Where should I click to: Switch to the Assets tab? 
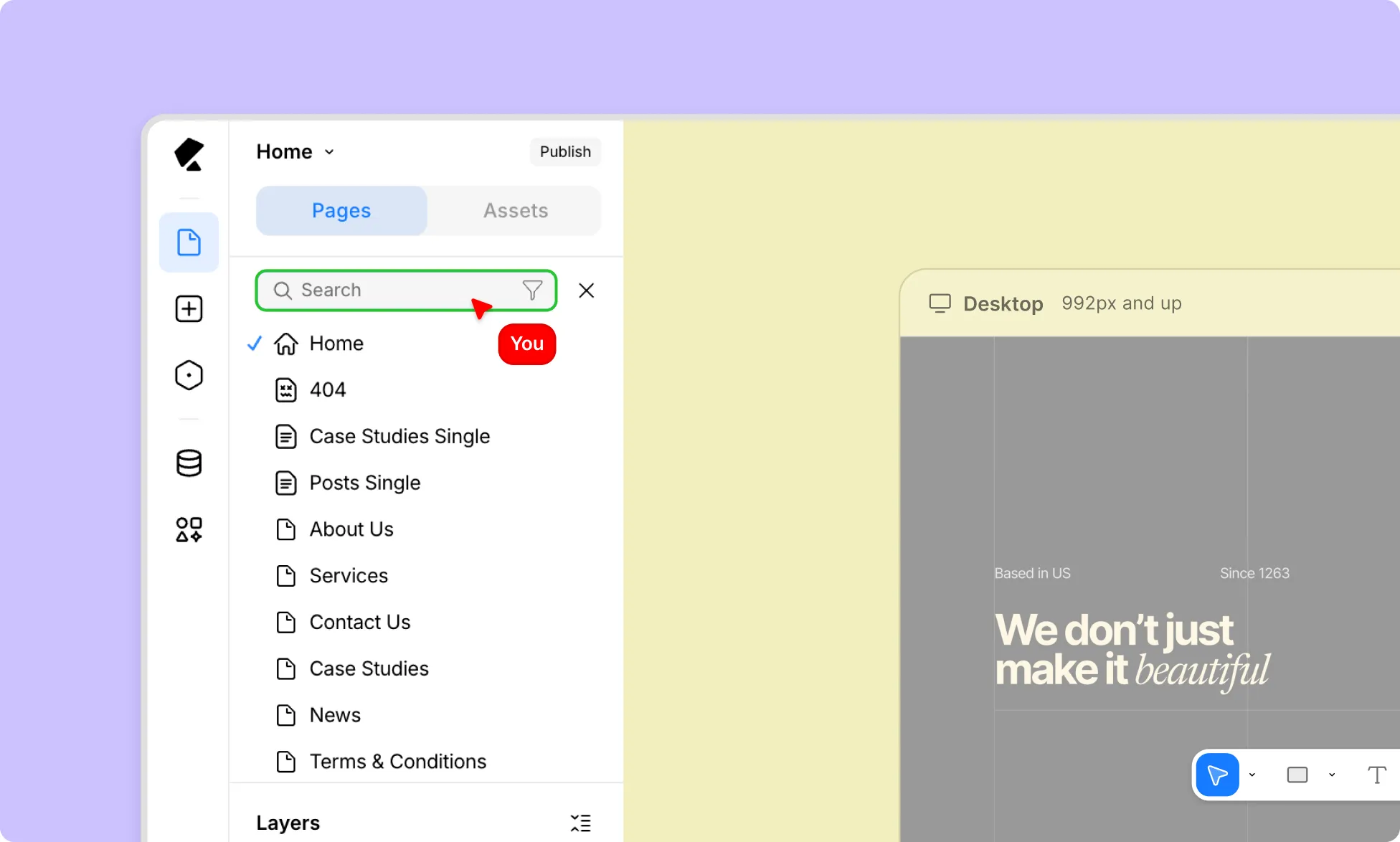pyautogui.click(x=515, y=211)
